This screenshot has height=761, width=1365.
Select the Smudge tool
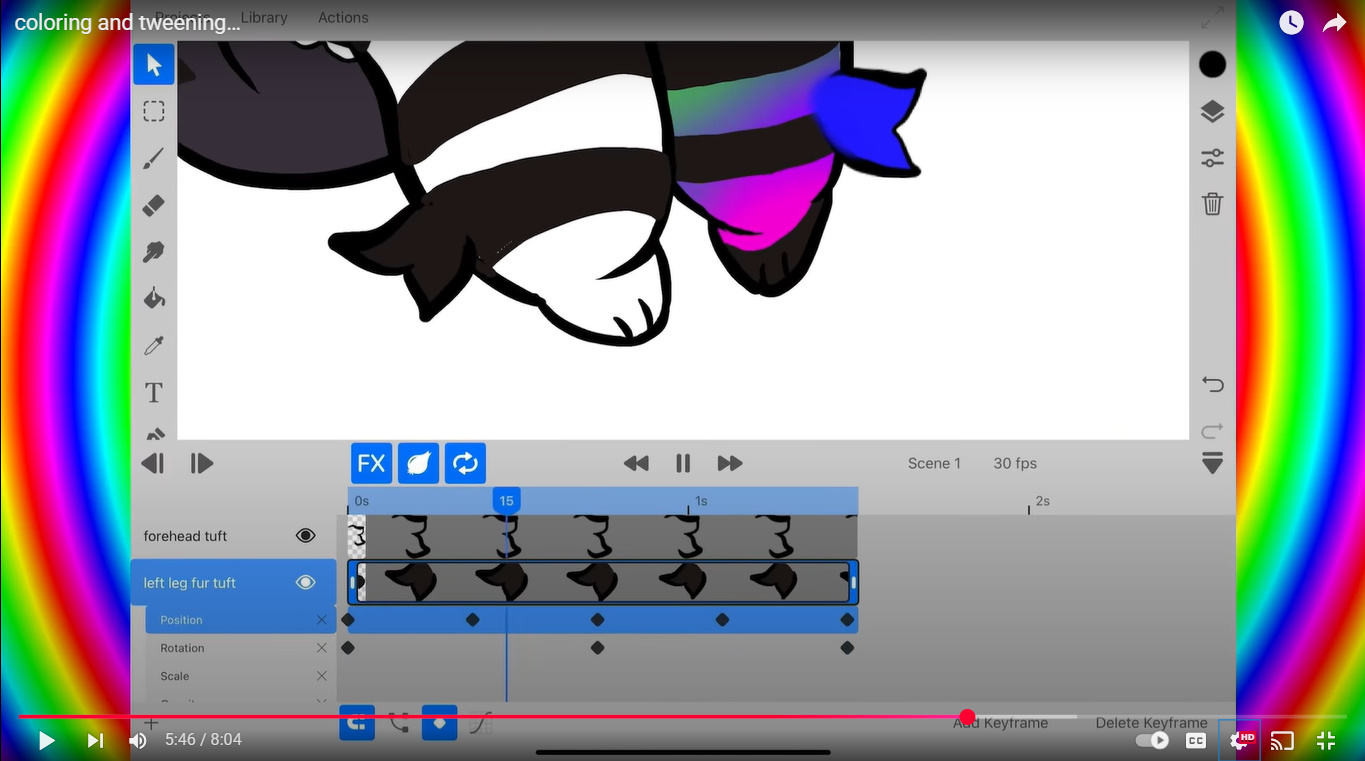pos(154,252)
